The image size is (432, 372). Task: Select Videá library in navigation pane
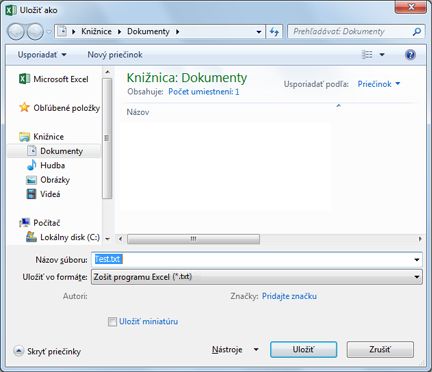(50, 194)
